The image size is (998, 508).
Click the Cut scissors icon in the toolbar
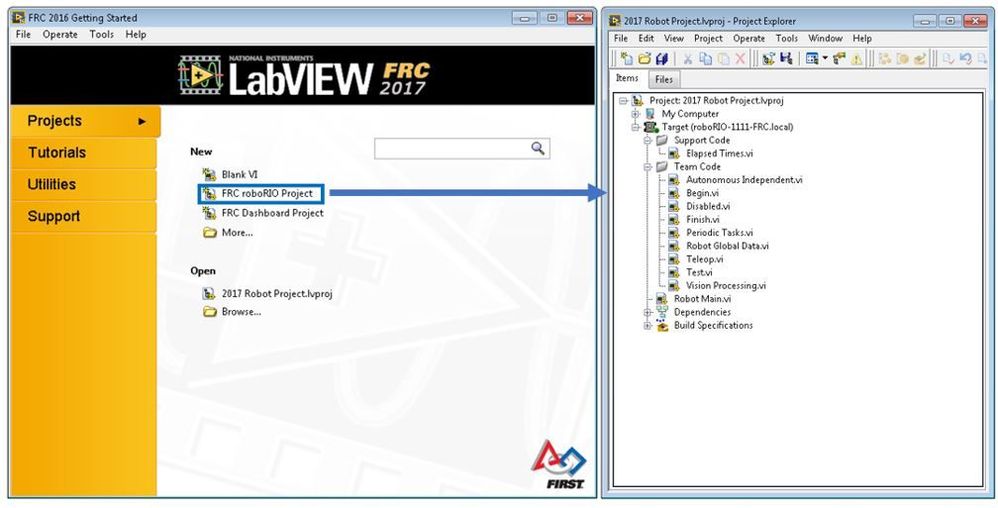[x=687, y=59]
